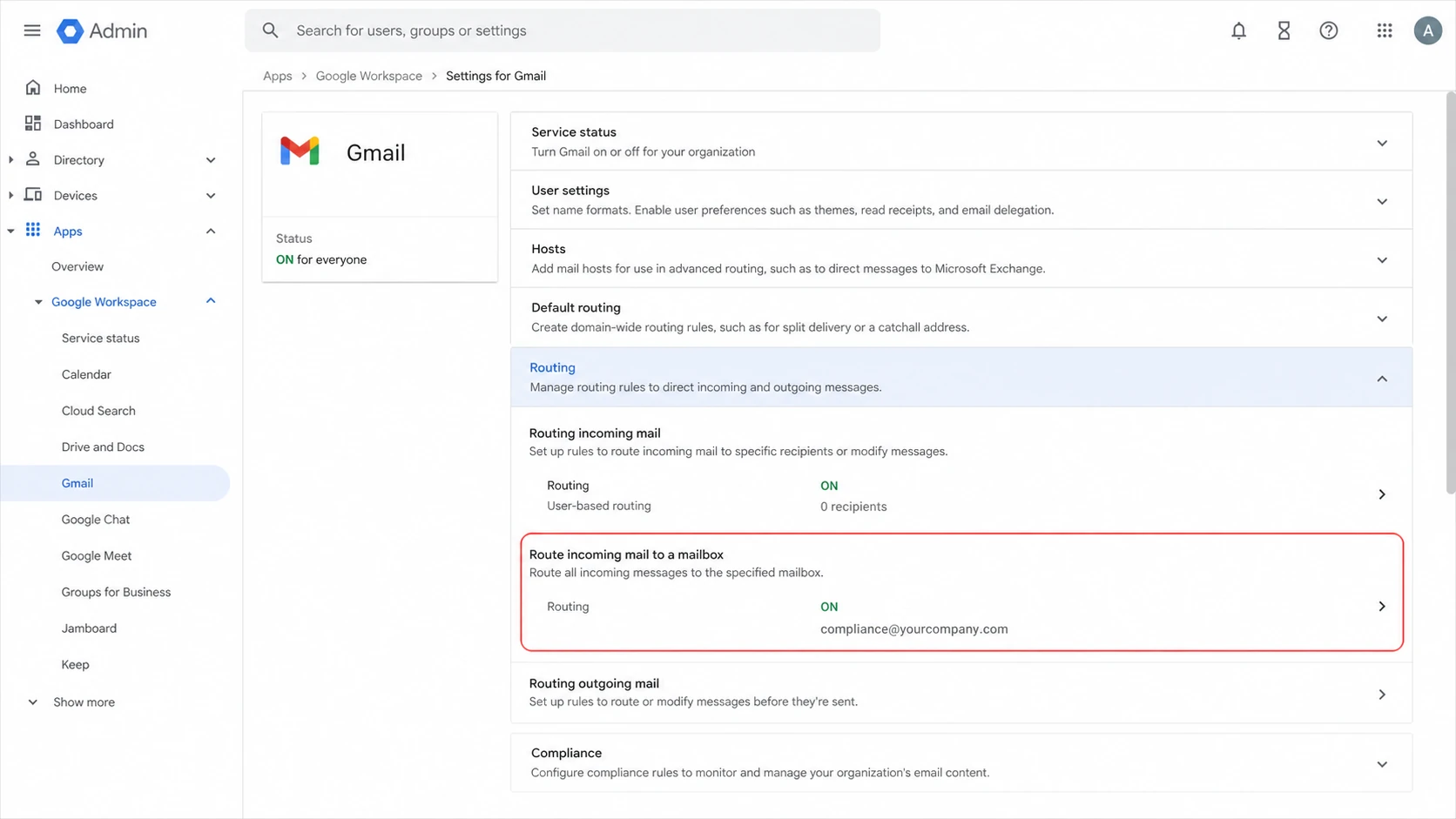This screenshot has width=1456, height=819.
Task: Toggle the triangle left of Directory
Action: point(10,159)
